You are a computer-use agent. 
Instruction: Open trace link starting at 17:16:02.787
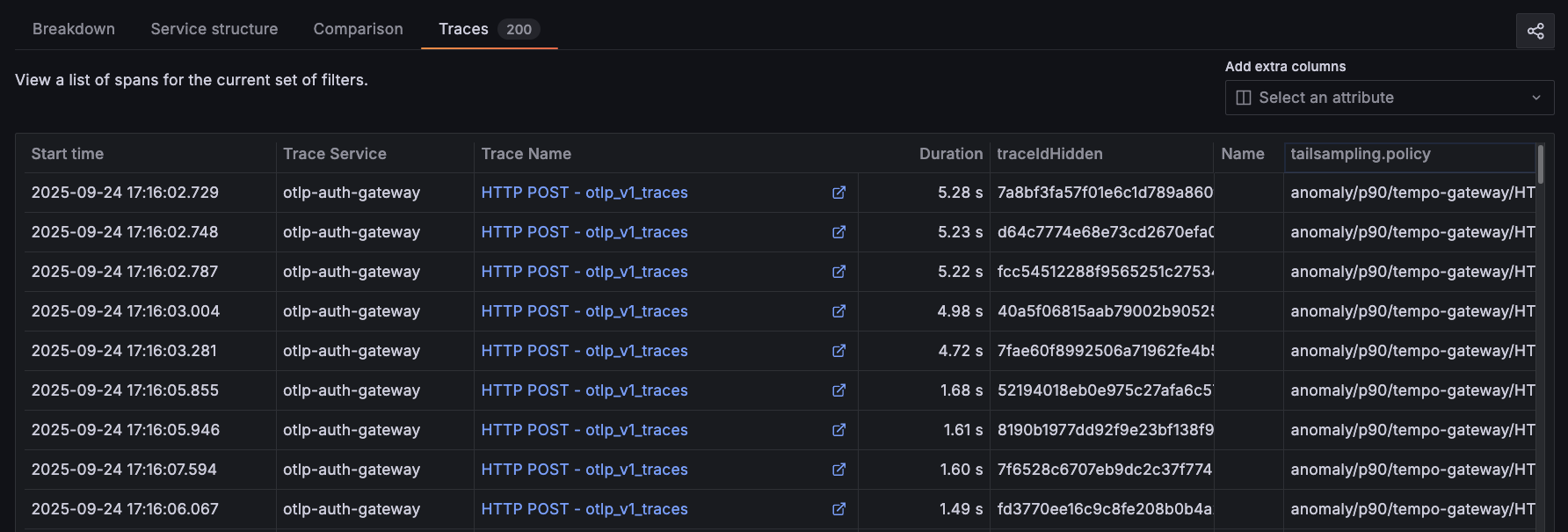click(584, 272)
